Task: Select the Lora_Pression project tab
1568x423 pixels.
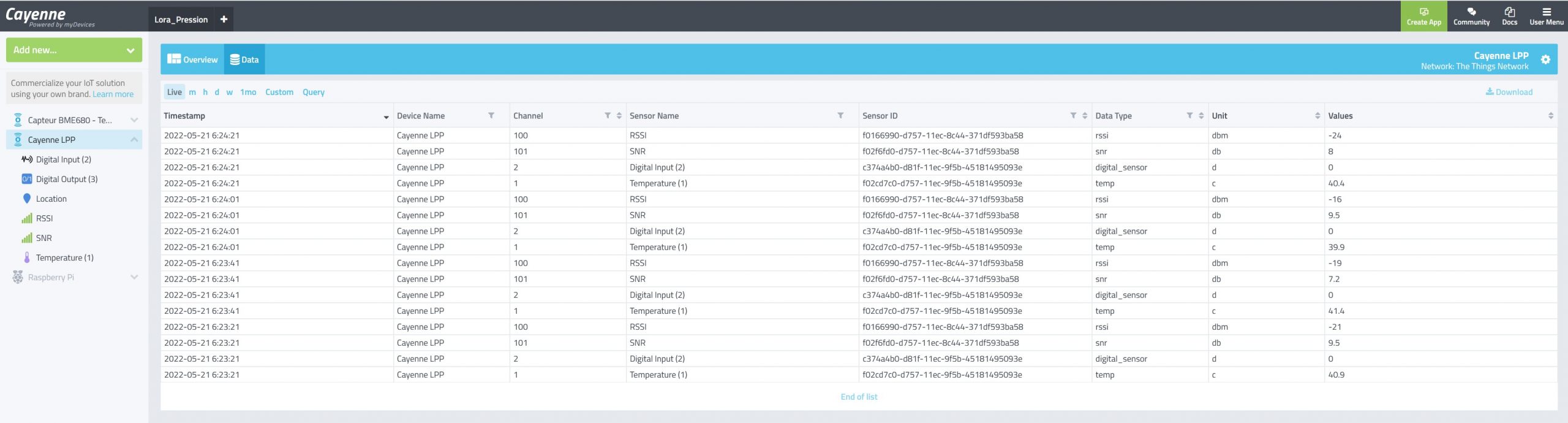Action: [181, 20]
